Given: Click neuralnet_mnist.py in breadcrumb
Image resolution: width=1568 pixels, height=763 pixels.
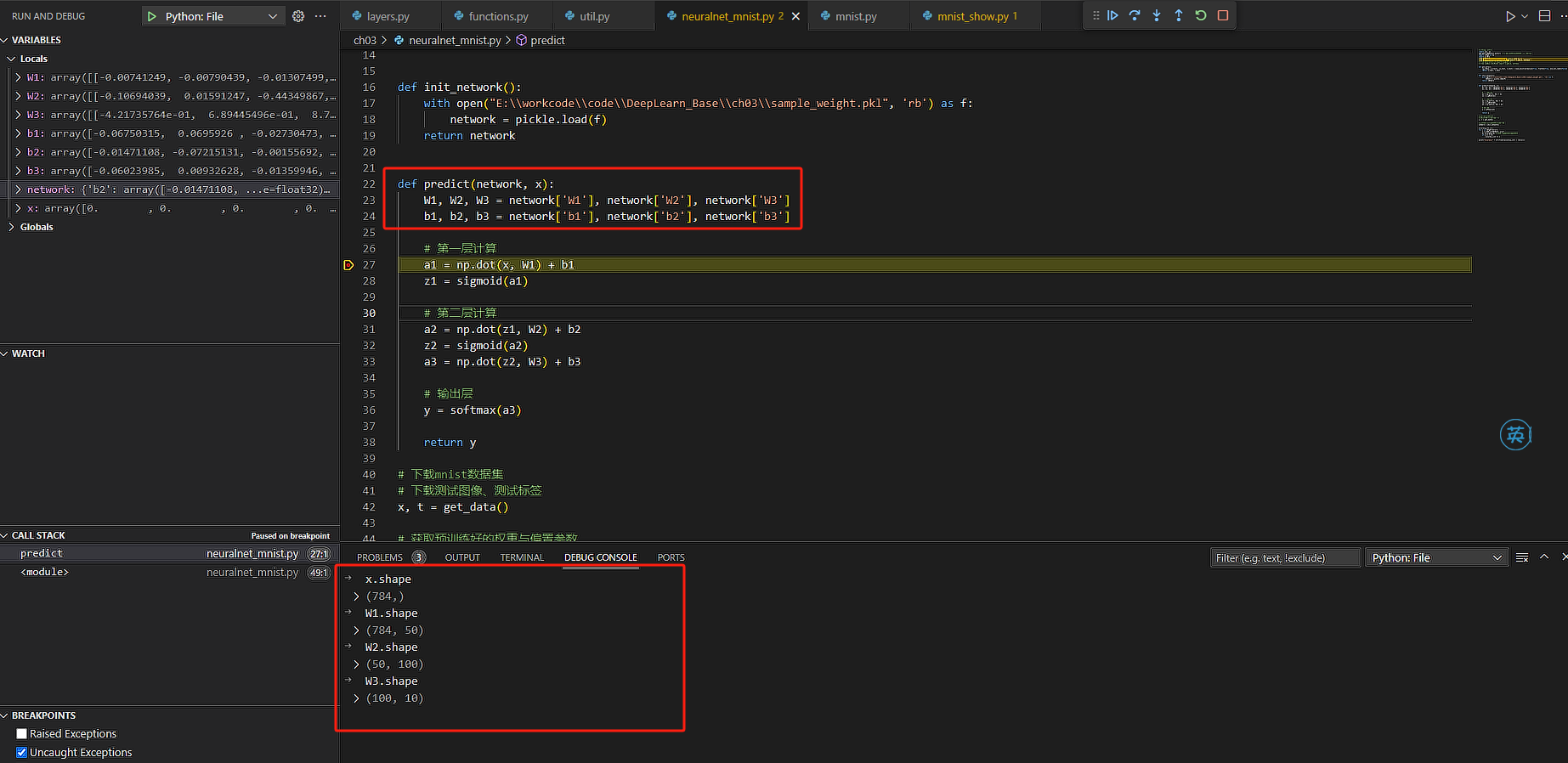Looking at the screenshot, I should tap(455, 40).
